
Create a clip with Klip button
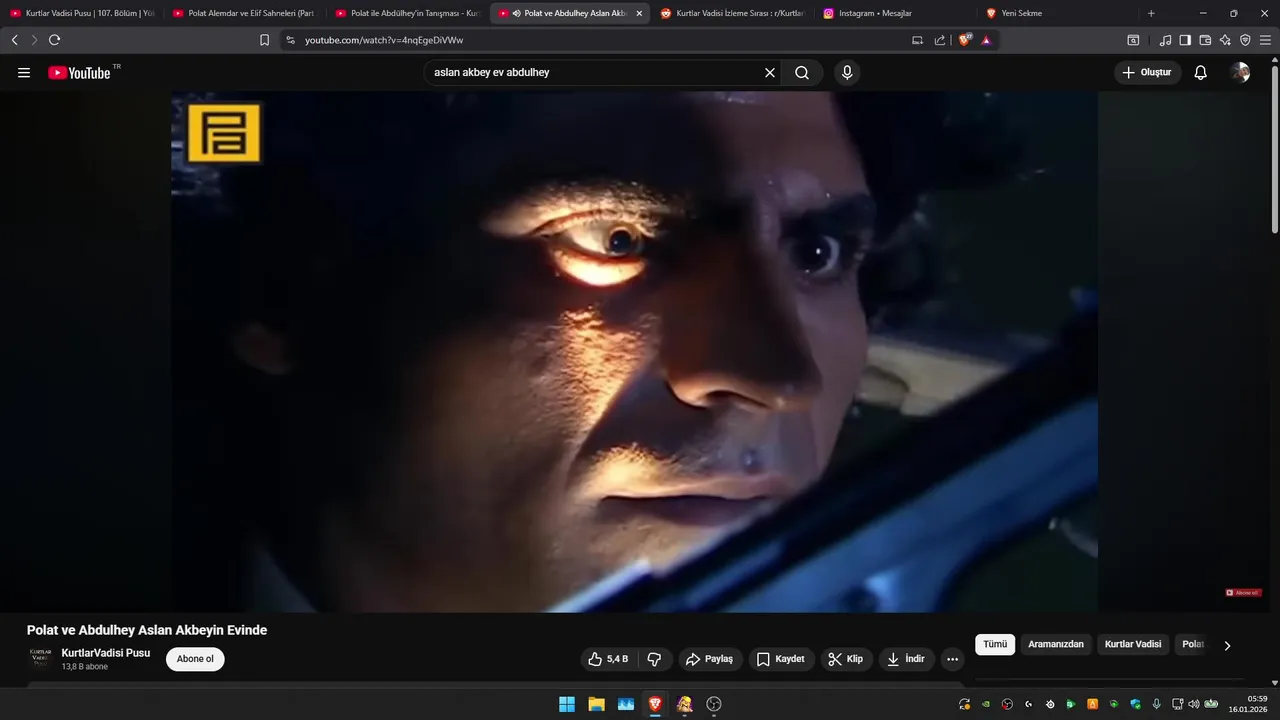pyautogui.click(x=845, y=659)
